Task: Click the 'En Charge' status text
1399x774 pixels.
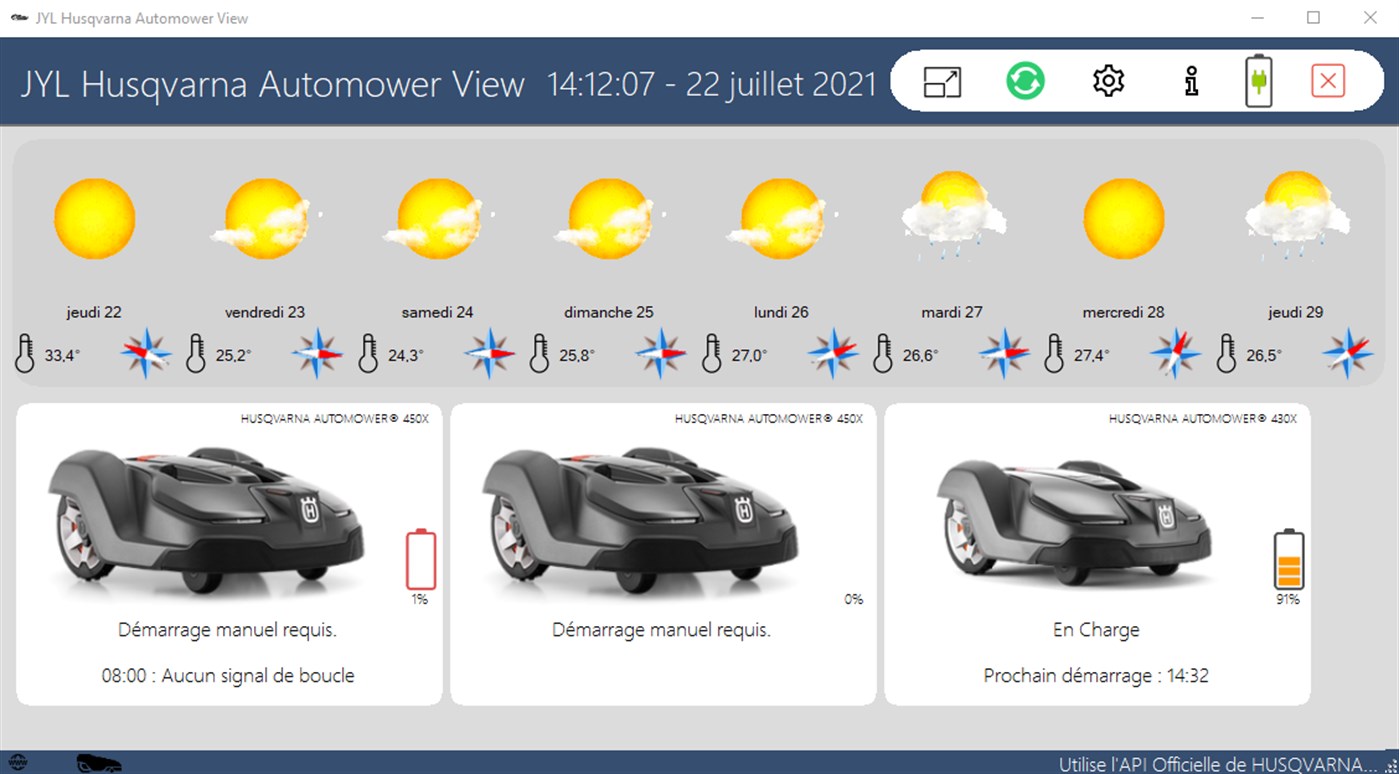Action: [x=1096, y=630]
